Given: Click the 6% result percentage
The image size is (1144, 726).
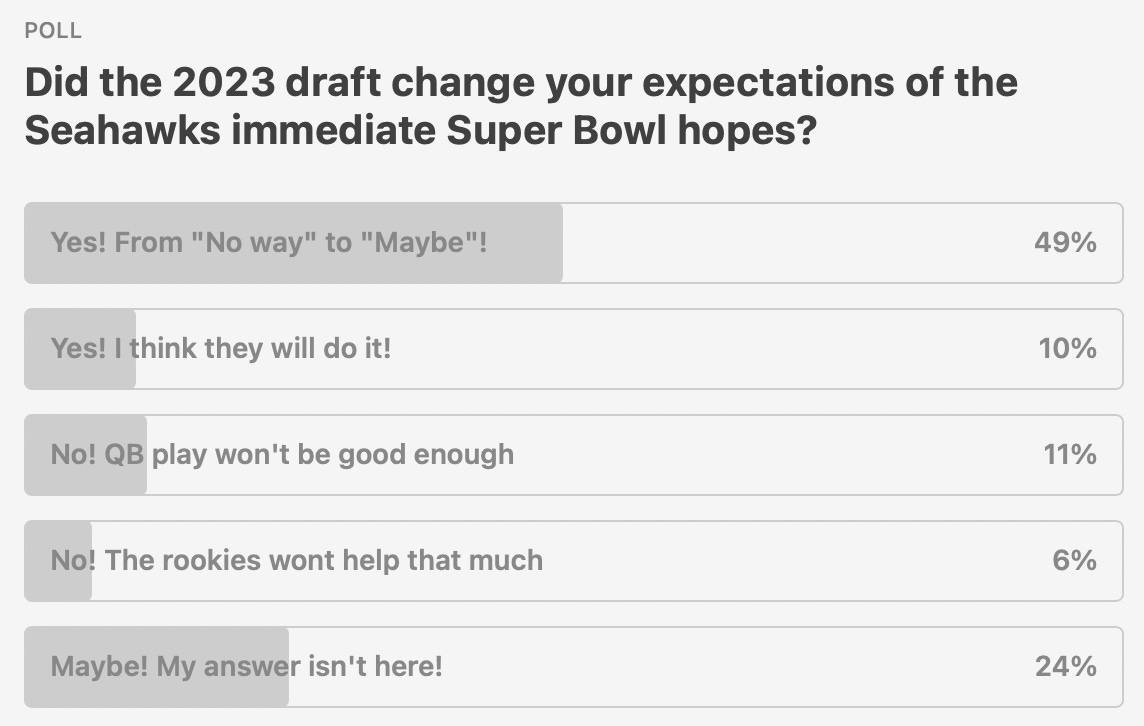Looking at the screenshot, I should pos(1074,560).
